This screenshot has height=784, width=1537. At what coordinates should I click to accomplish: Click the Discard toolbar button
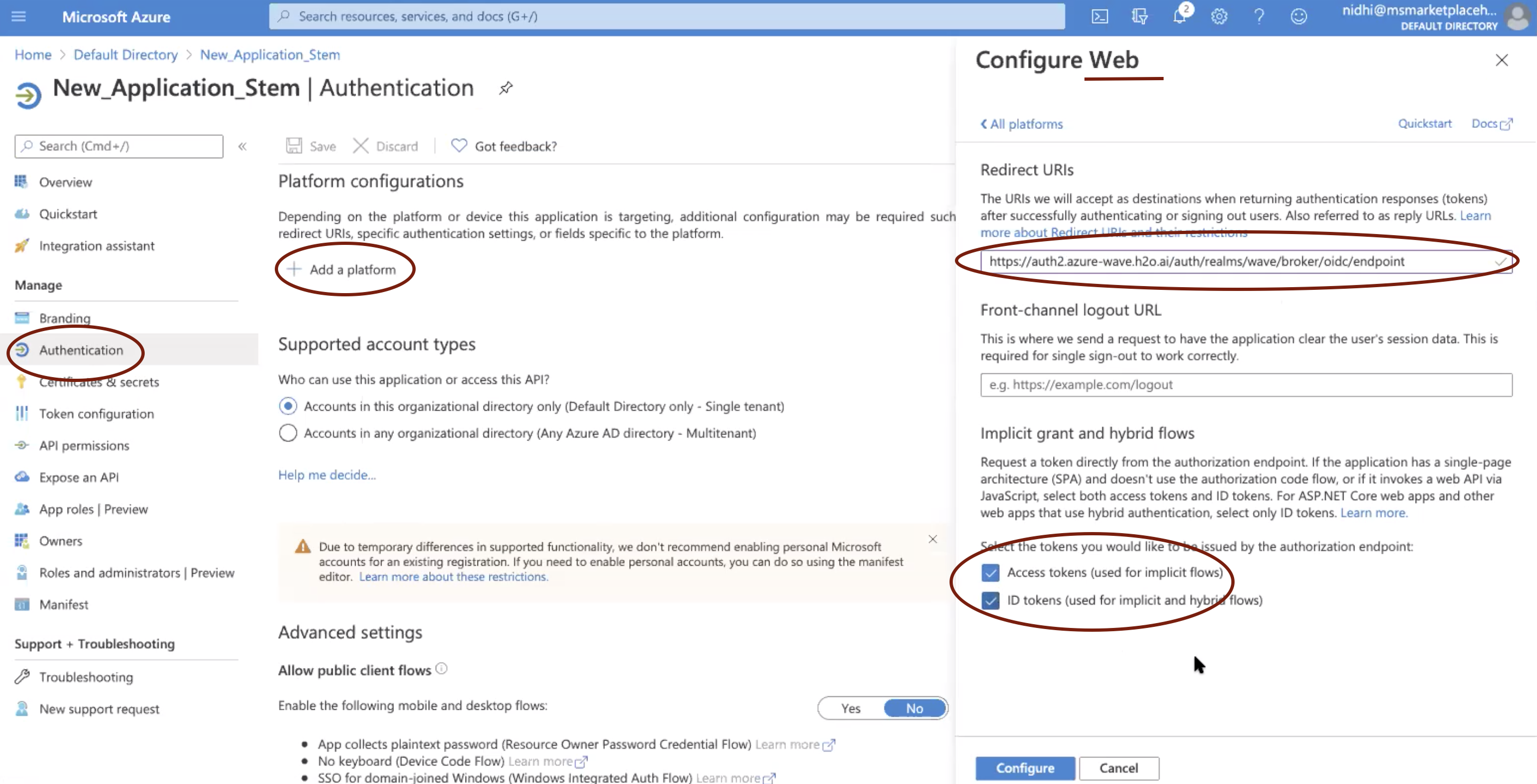tap(385, 146)
